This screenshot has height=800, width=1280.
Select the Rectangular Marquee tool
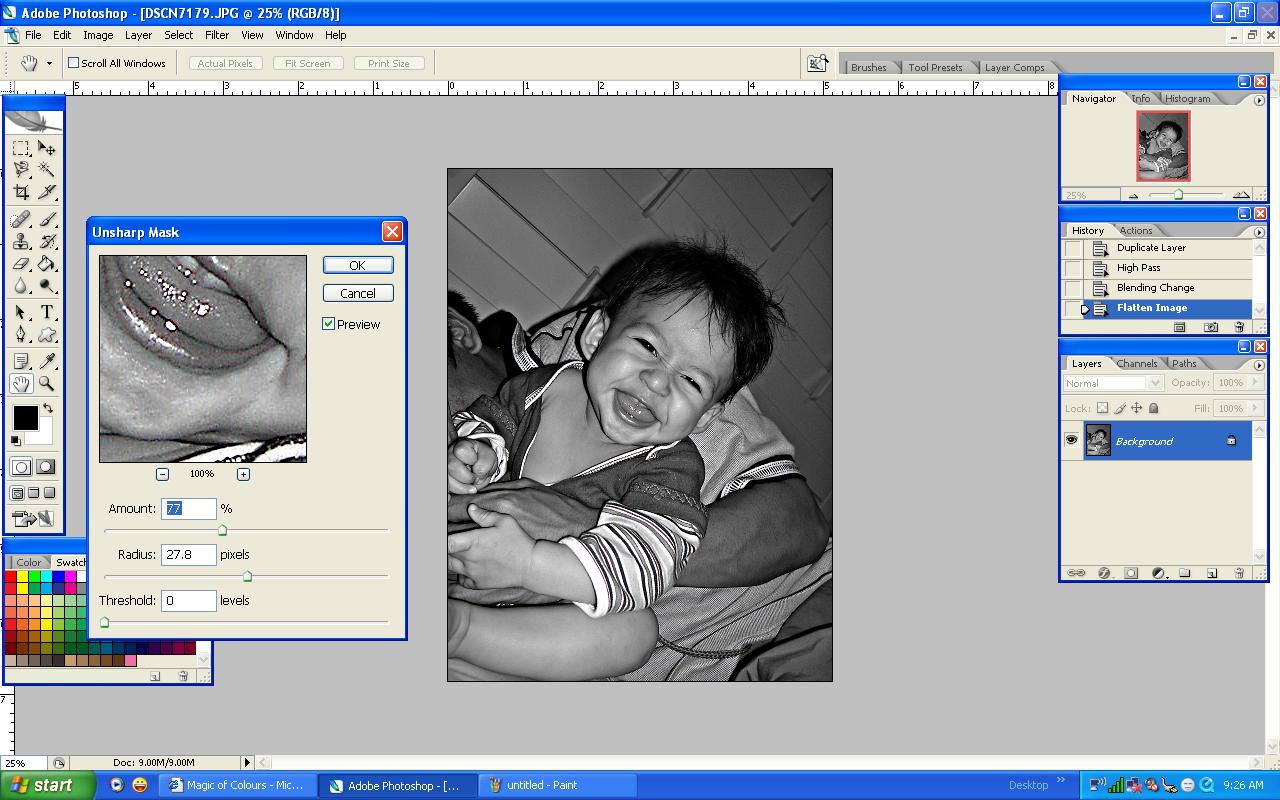21,148
